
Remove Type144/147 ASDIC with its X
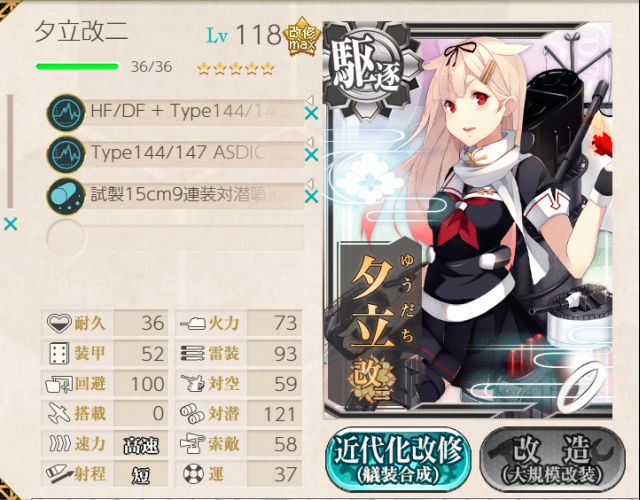click(x=311, y=155)
